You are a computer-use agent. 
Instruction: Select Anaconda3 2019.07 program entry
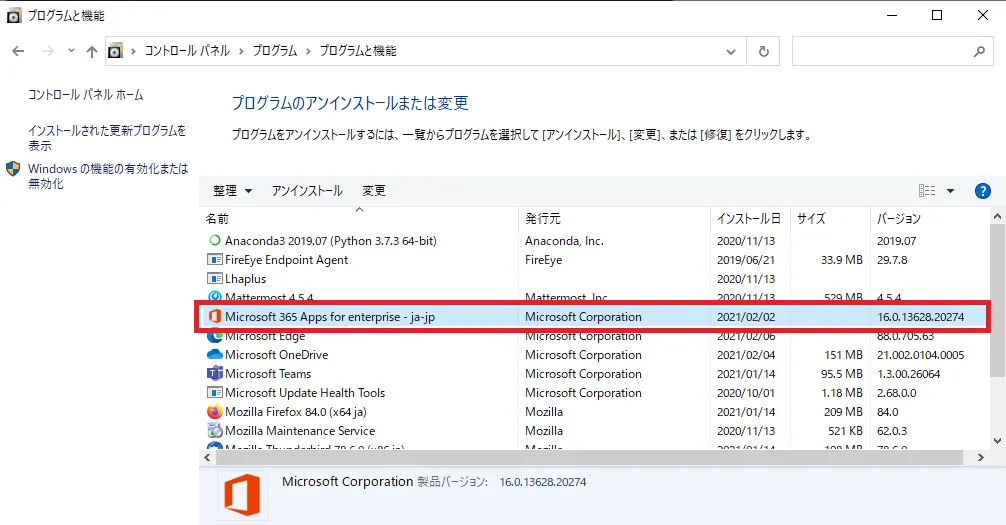coord(330,241)
